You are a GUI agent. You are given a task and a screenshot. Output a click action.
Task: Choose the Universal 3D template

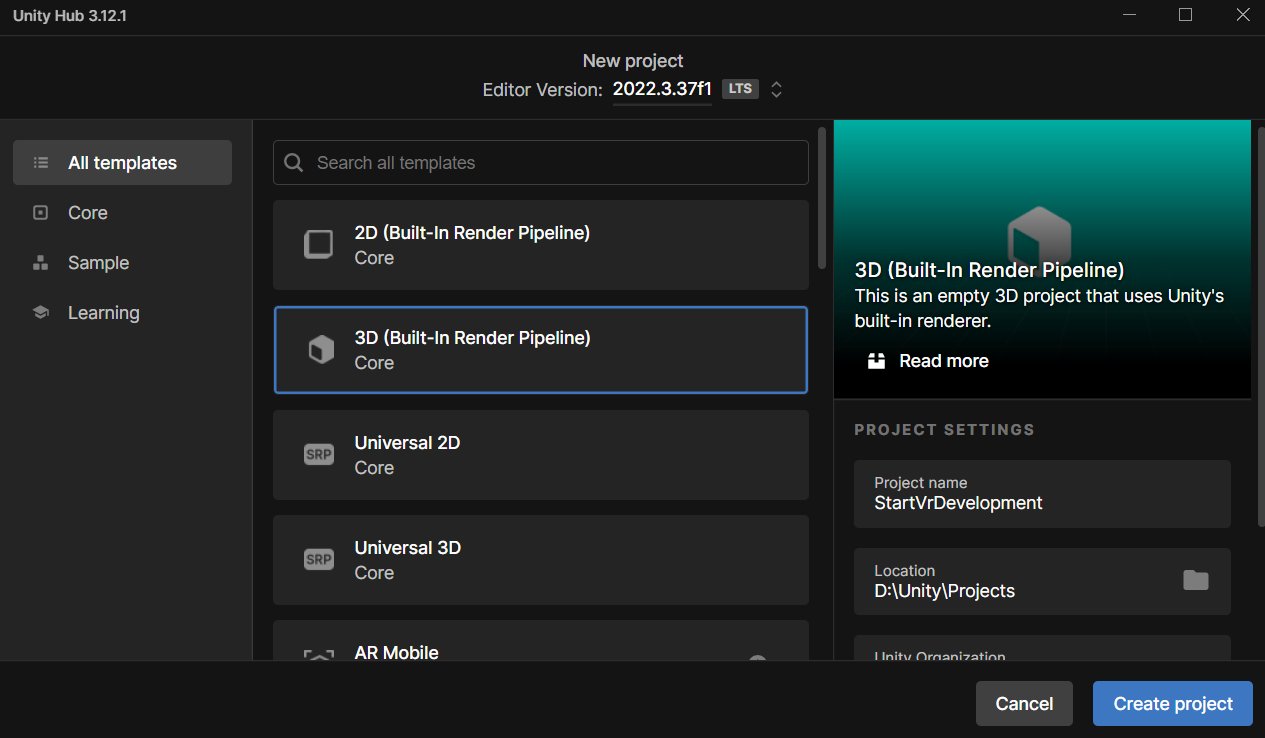[x=541, y=560]
